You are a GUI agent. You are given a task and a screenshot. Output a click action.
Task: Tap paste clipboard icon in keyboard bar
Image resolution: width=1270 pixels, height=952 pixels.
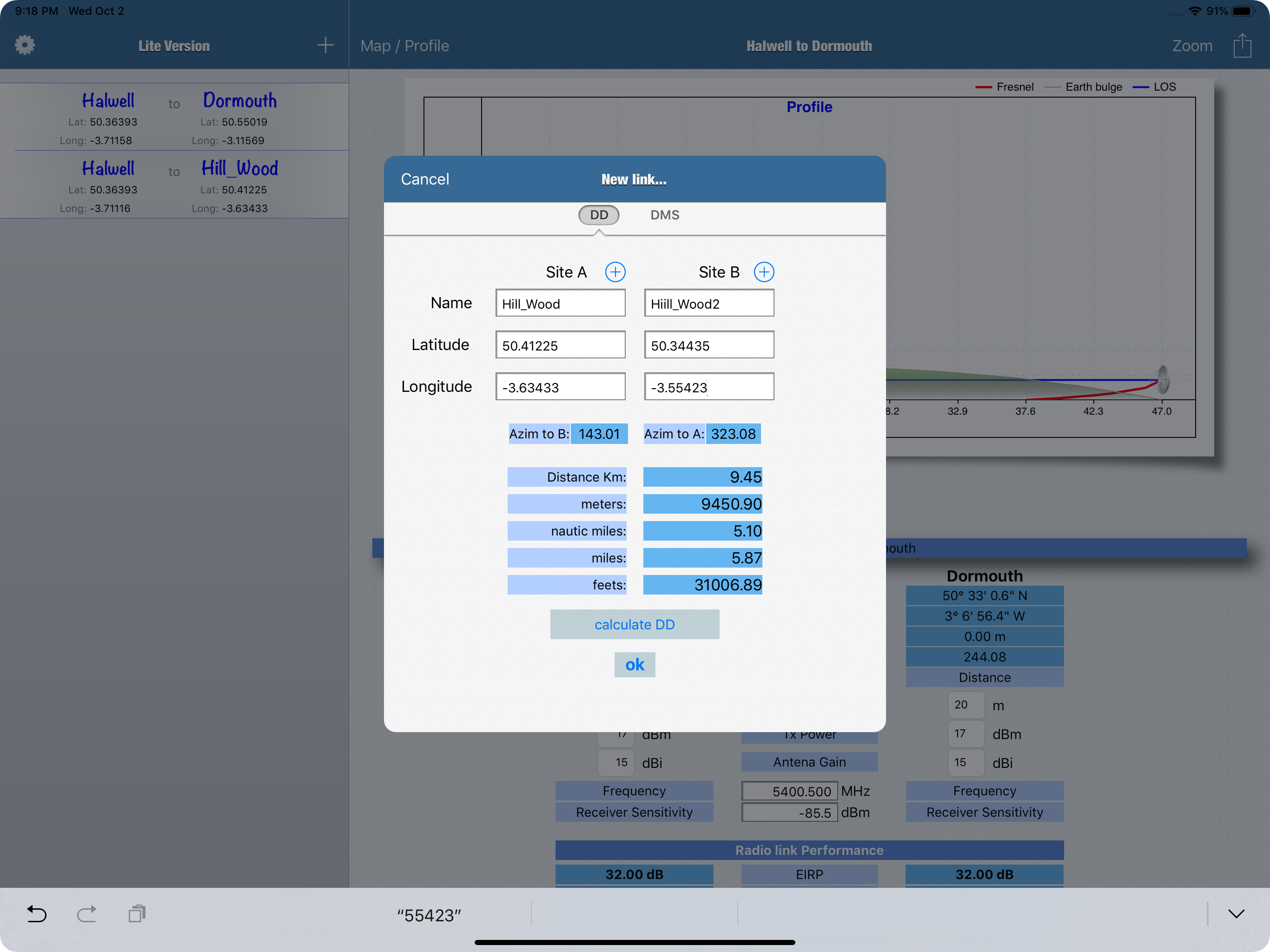(137, 913)
